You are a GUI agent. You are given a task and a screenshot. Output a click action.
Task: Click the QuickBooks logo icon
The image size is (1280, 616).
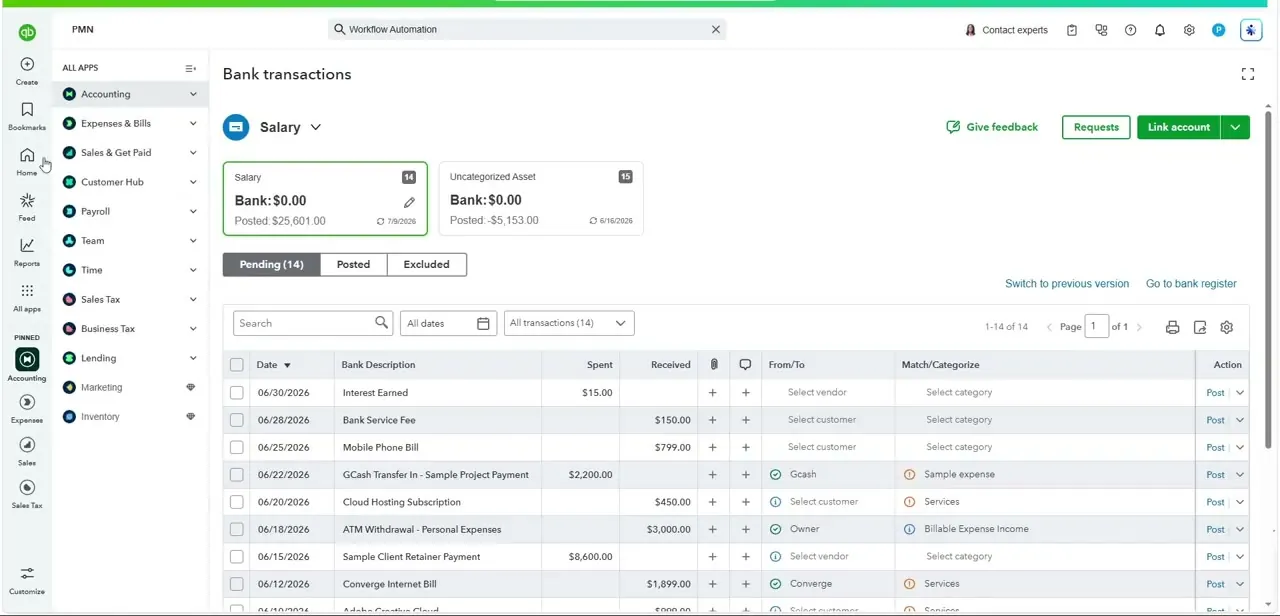pos(27,33)
